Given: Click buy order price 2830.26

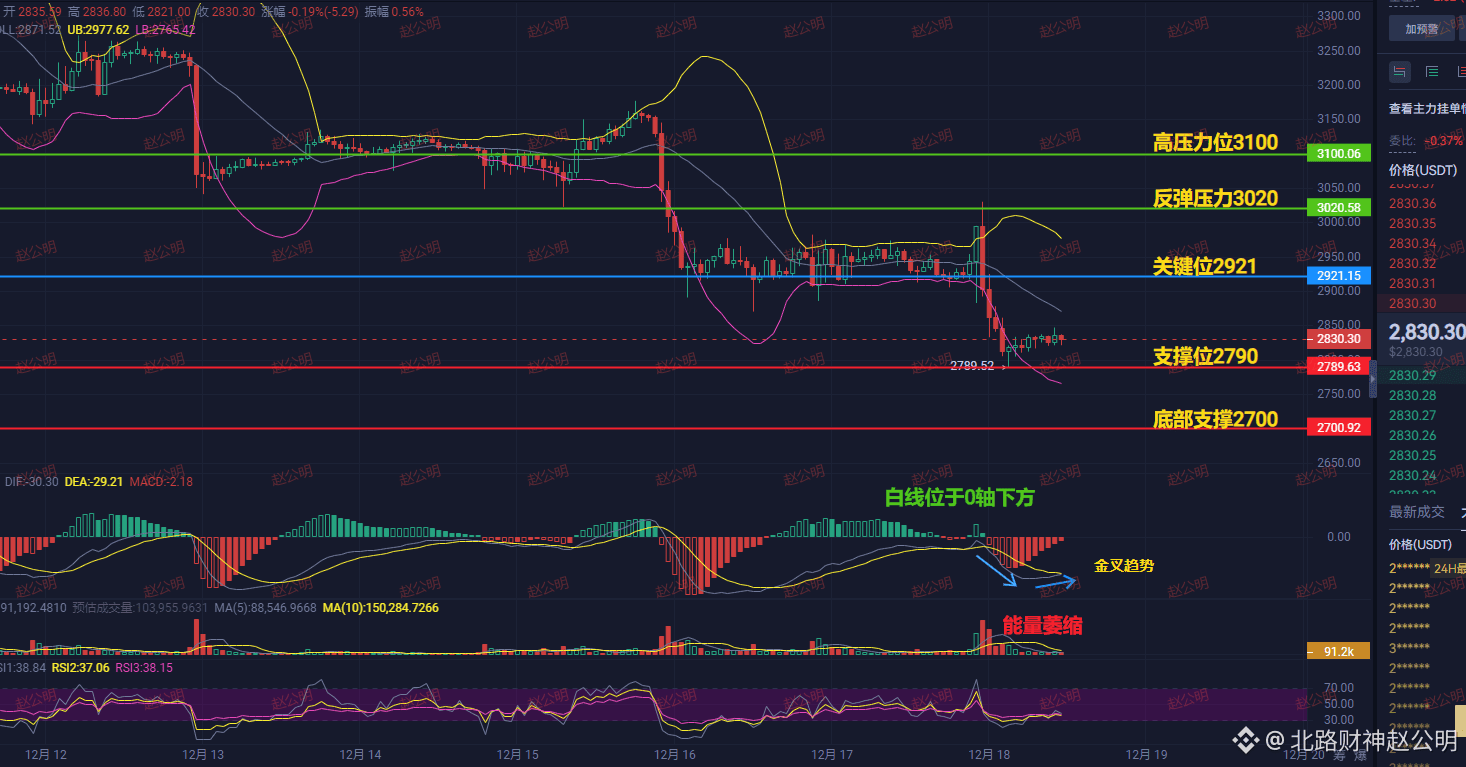Looking at the screenshot, I should (x=1413, y=436).
